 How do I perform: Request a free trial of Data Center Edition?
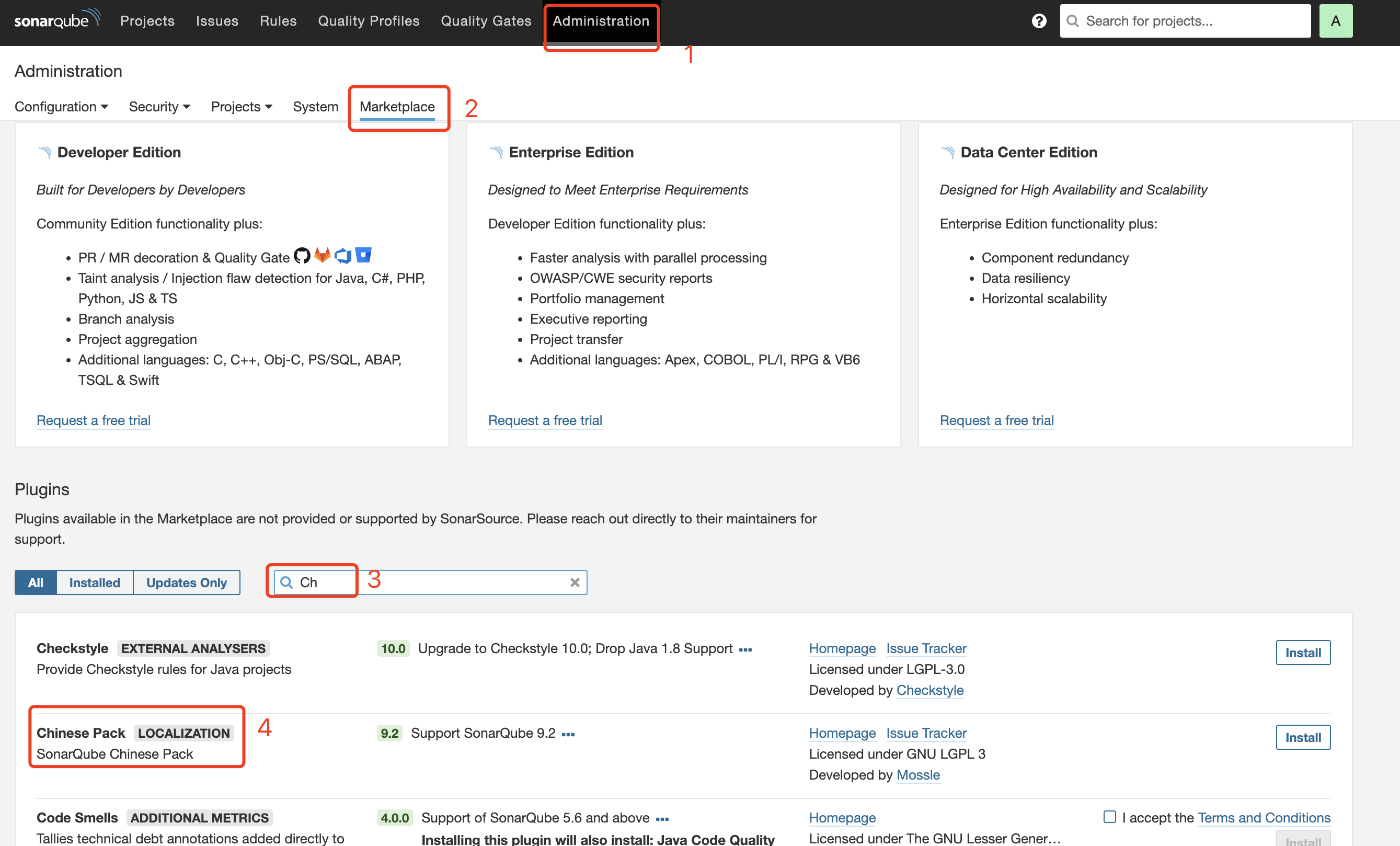pos(996,420)
